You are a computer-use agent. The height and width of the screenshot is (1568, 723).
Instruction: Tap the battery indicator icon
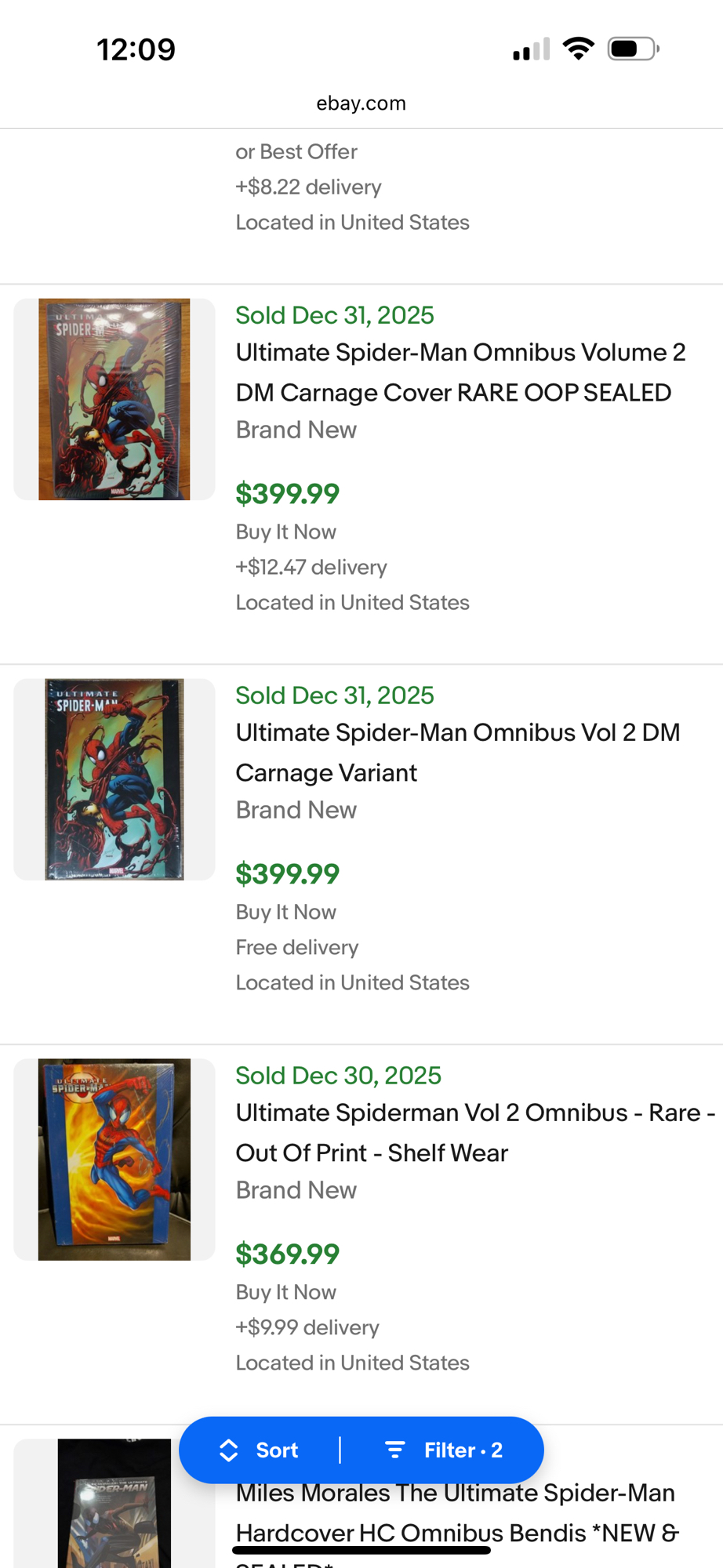(633, 49)
